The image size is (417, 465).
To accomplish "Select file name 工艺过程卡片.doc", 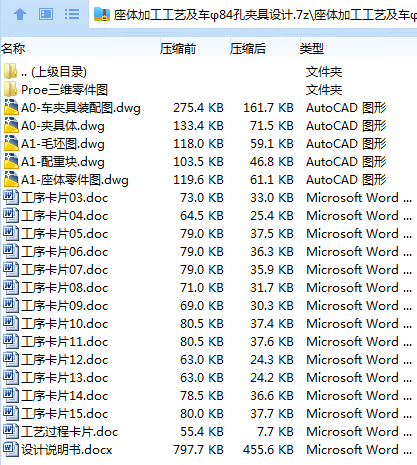I will click(x=70, y=432).
